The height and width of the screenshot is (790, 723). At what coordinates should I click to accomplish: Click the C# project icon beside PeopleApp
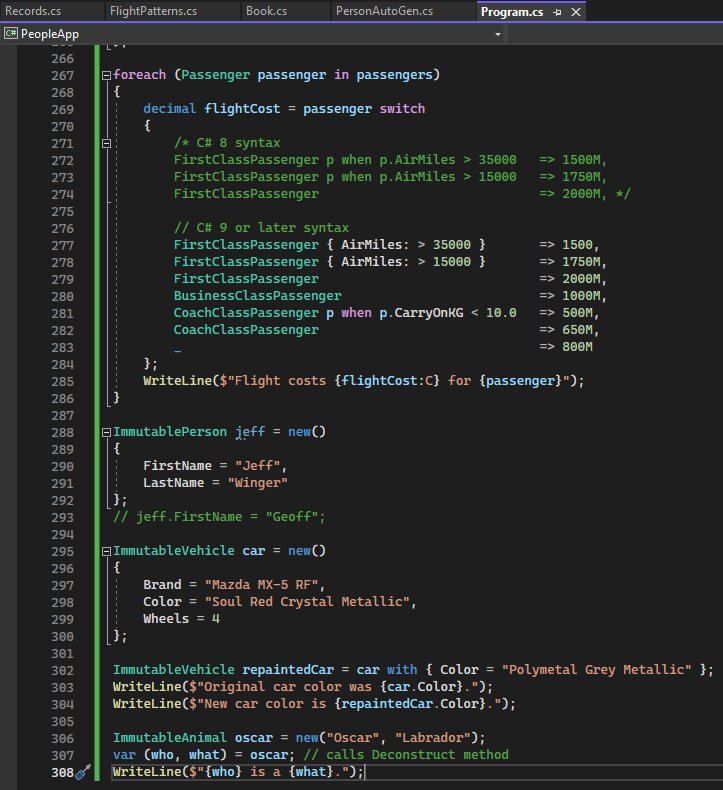click(x=11, y=34)
